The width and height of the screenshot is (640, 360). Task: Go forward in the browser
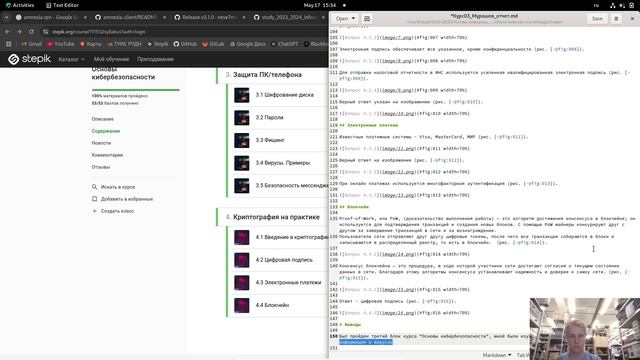click(19, 31)
